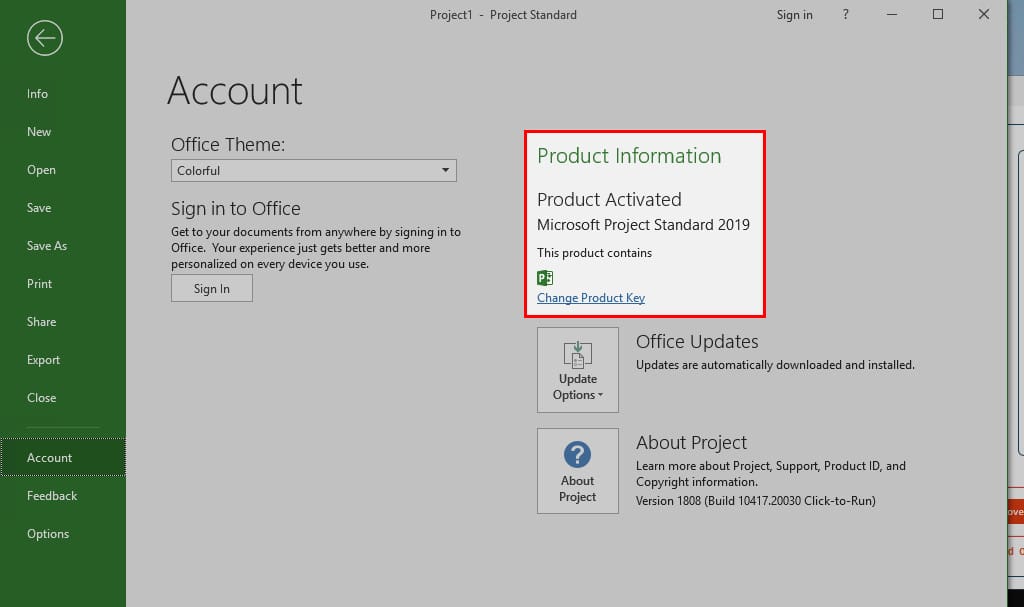
Task: Click the About Project heading text
Action: click(x=691, y=442)
